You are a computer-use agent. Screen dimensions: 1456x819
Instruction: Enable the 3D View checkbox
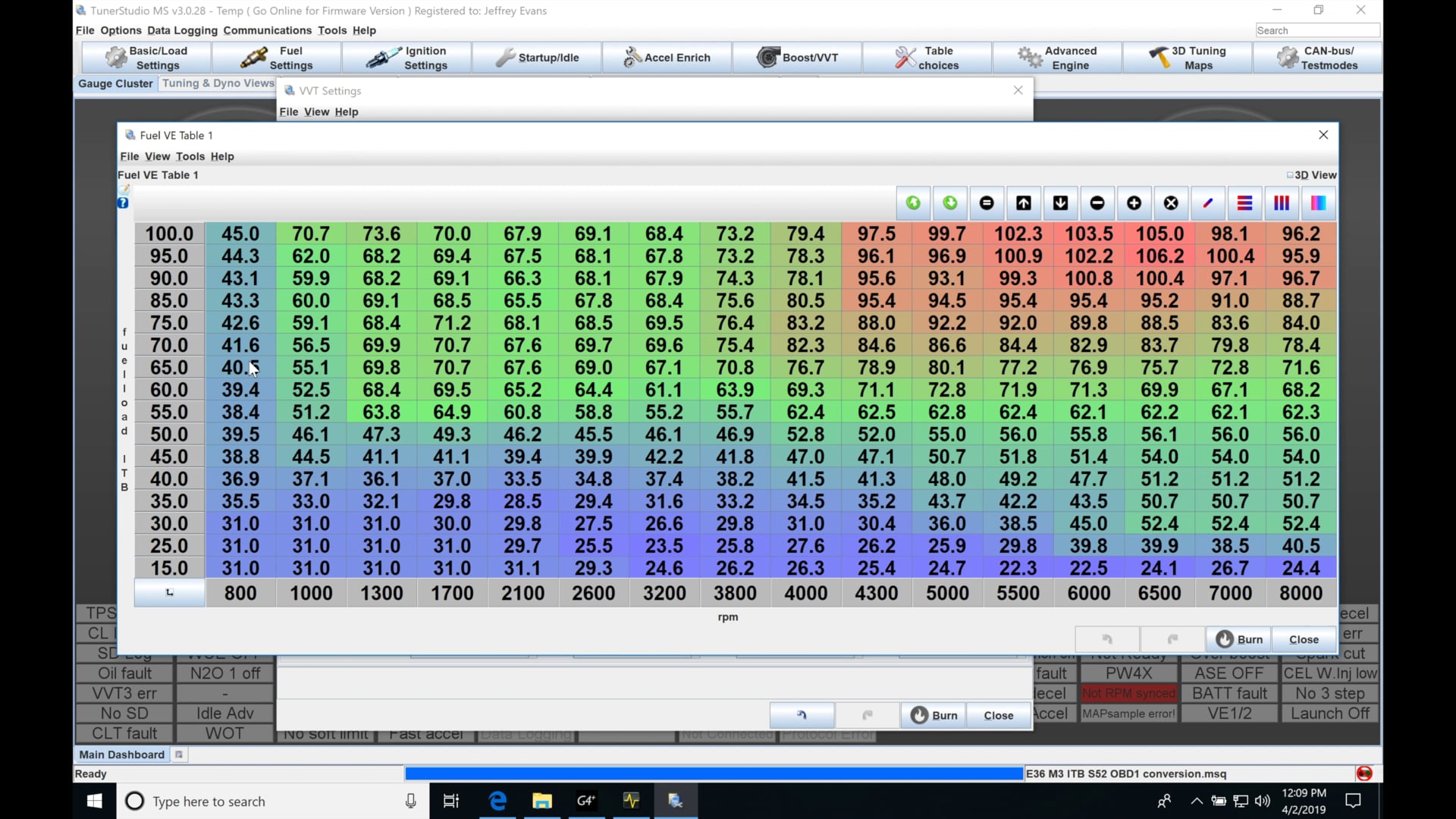pyautogui.click(x=1290, y=174)
